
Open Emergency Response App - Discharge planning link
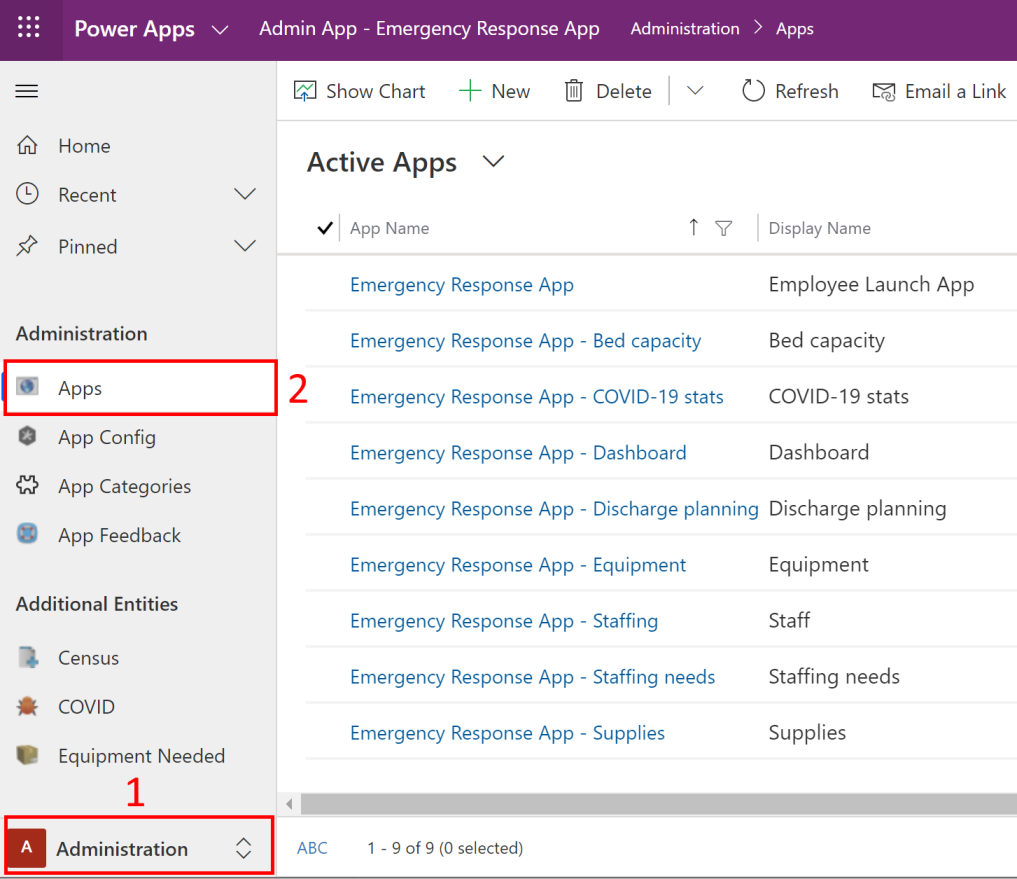point(555,509)
